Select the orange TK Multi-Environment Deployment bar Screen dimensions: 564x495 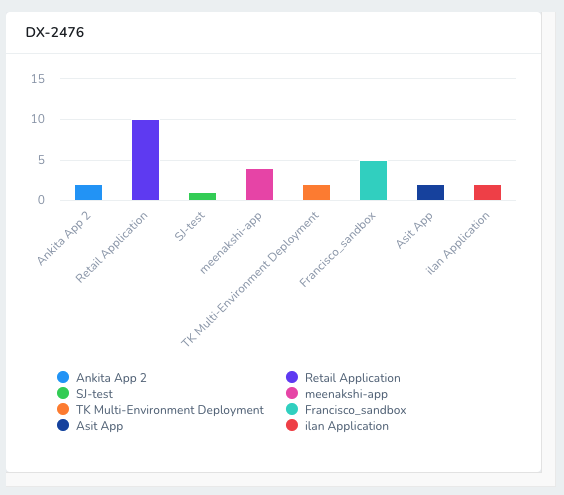pos(317,192)
